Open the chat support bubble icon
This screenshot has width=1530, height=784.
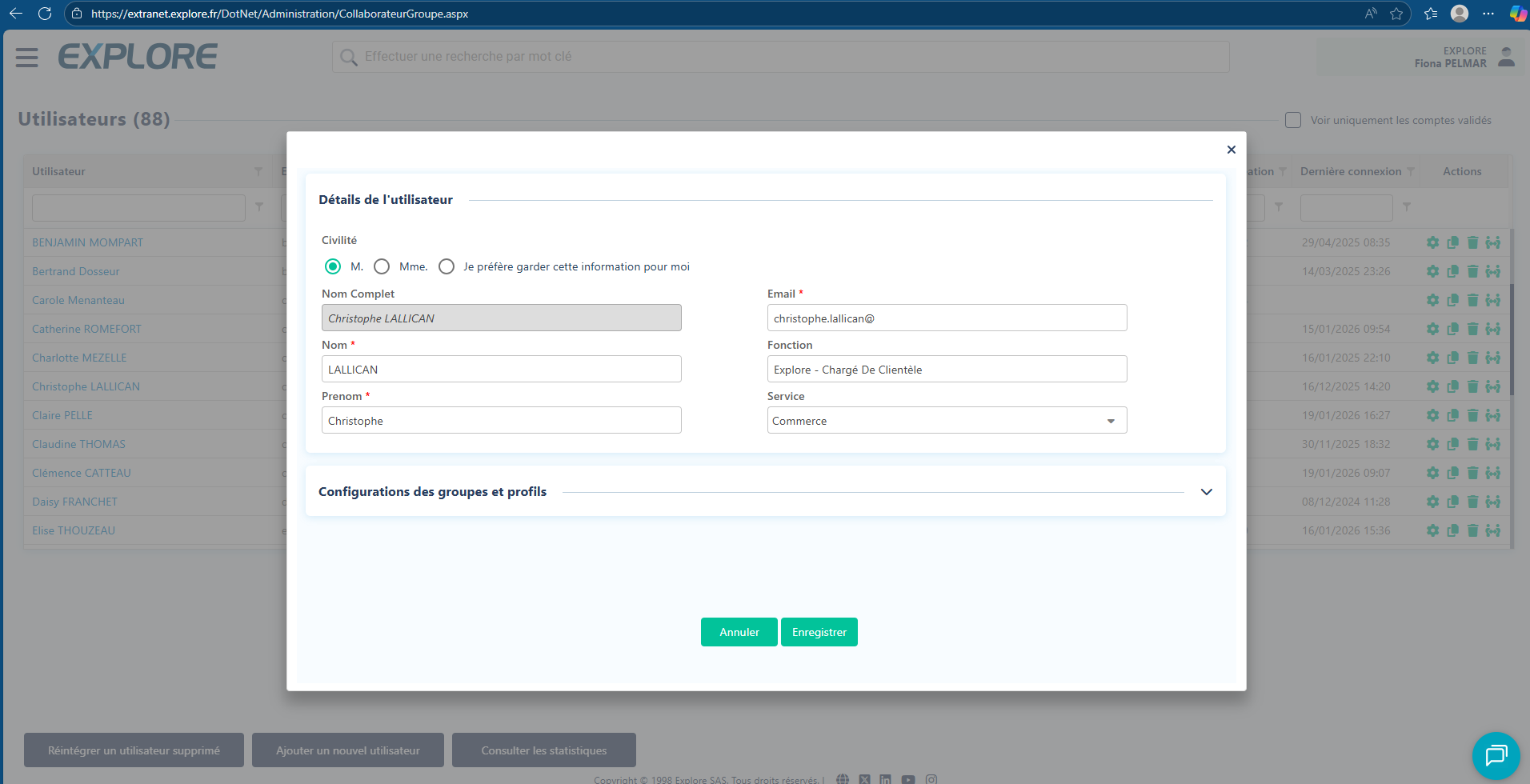pos(1496,755)
